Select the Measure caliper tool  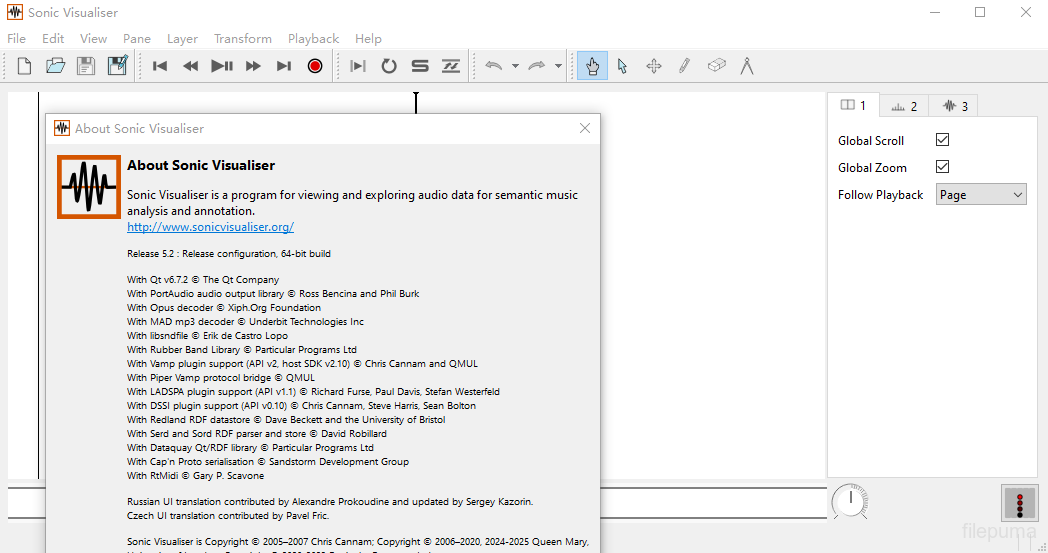coord(746,66)
